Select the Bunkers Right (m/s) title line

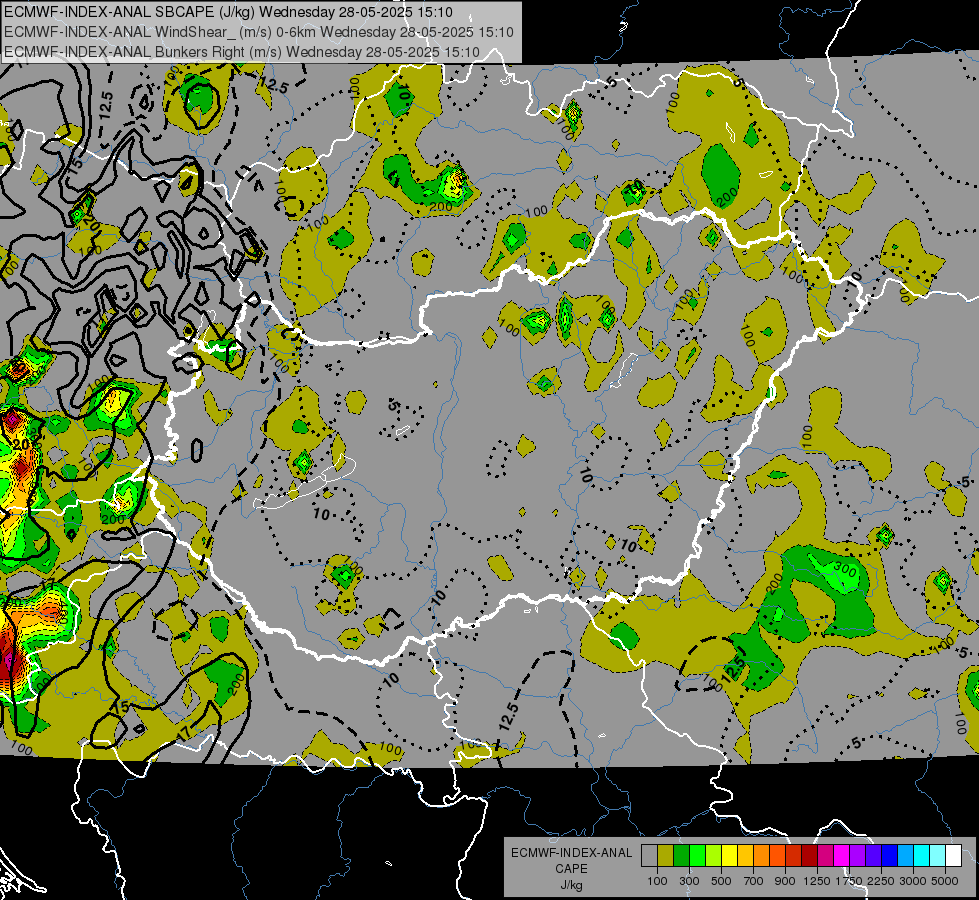[x=242, y=52]
